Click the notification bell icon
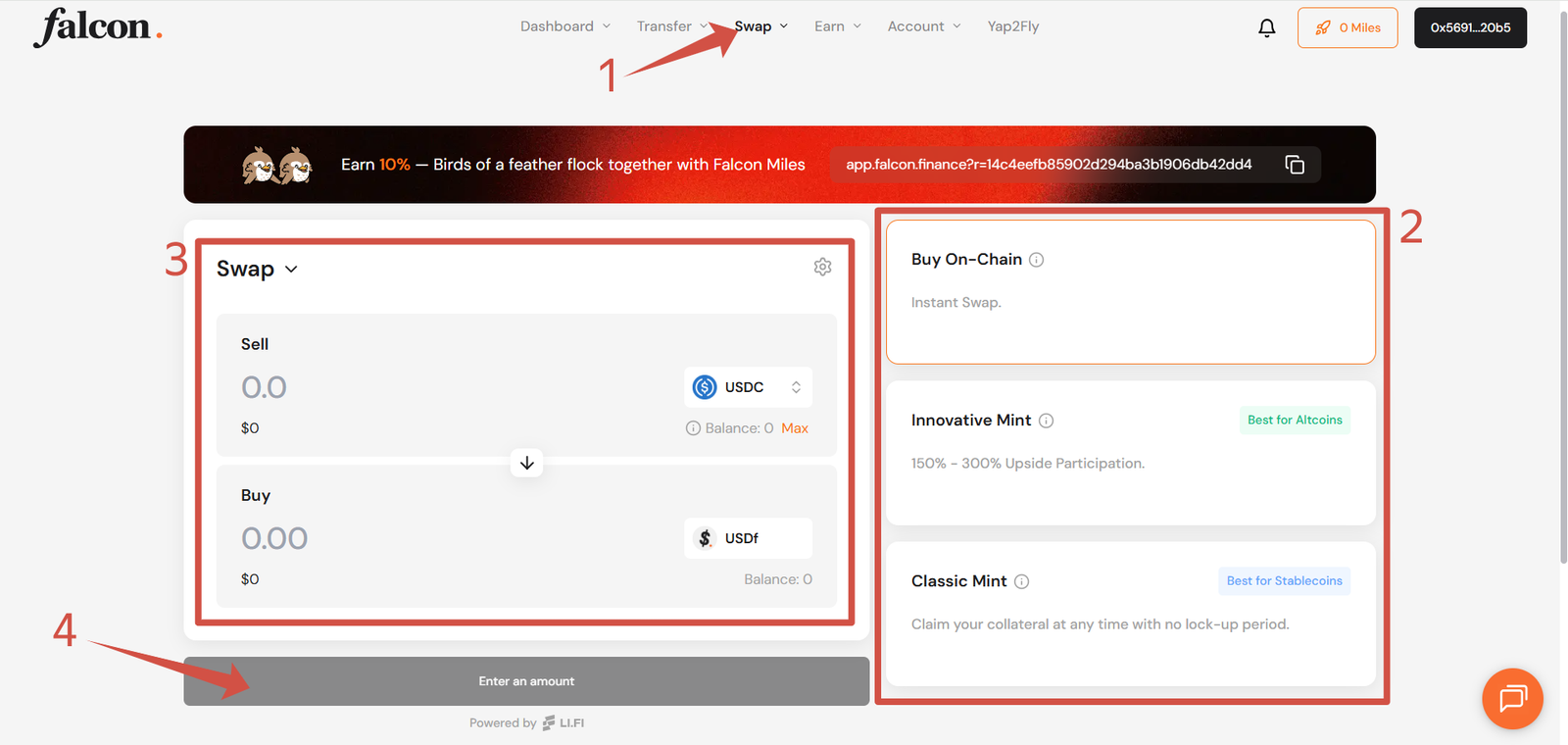The height and width of the screenshot is (745, 1568). click(1266, 27)
